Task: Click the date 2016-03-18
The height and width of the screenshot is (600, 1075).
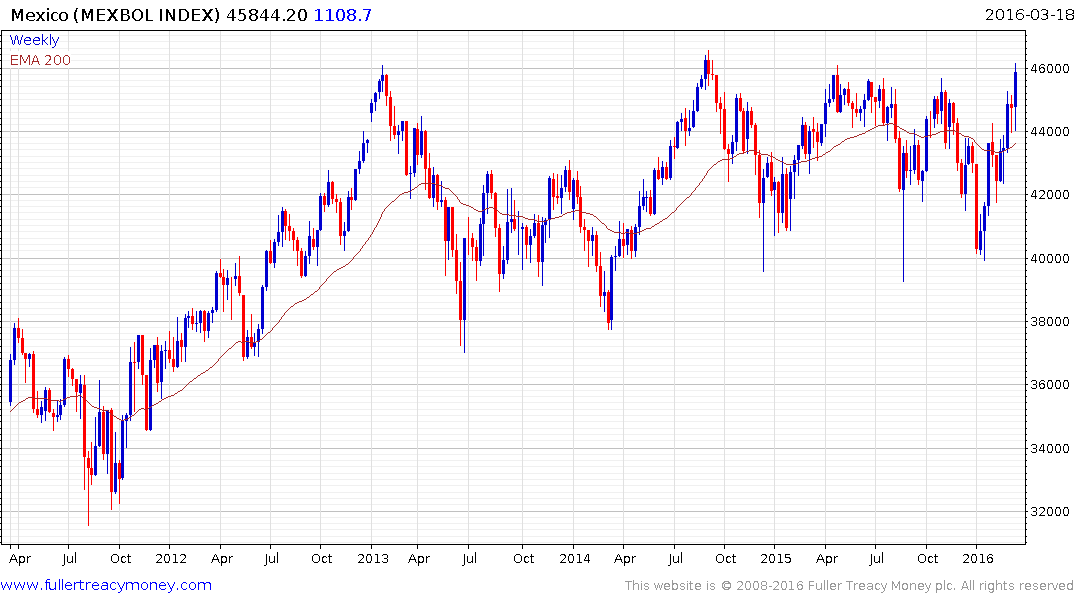Action: click(1028, 14)
